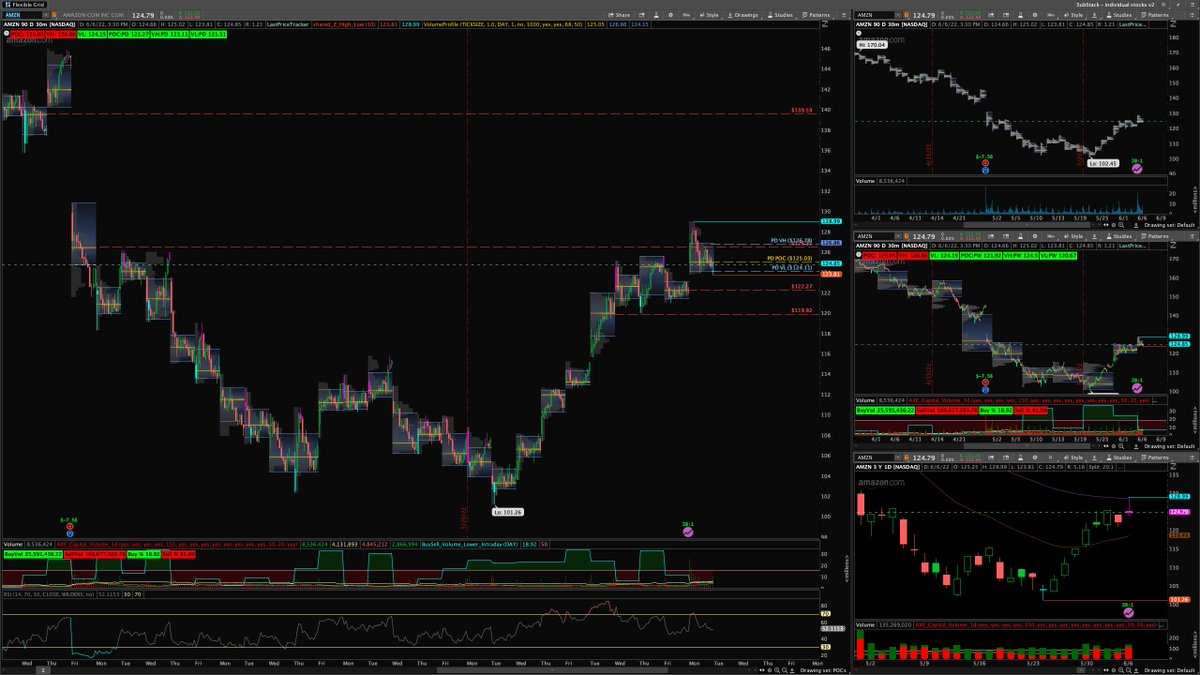Open middle-right chart panel menu icon

tap(1191, 236)
